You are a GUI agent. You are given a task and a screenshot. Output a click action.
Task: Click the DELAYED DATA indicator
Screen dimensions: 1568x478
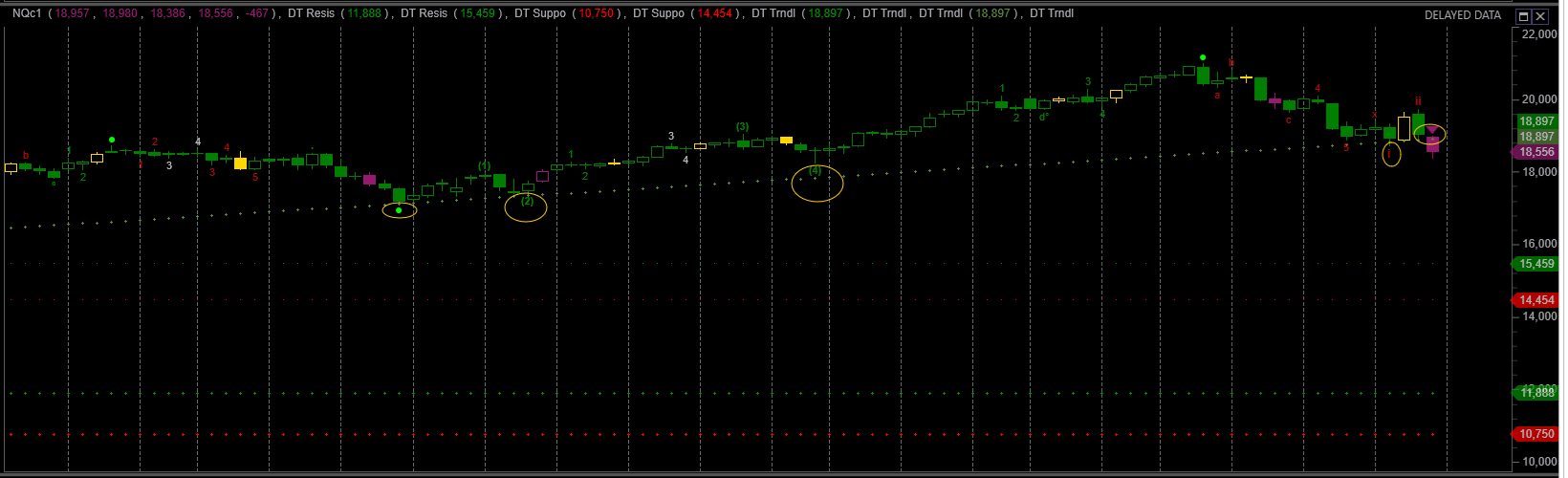pos(1463,15)
